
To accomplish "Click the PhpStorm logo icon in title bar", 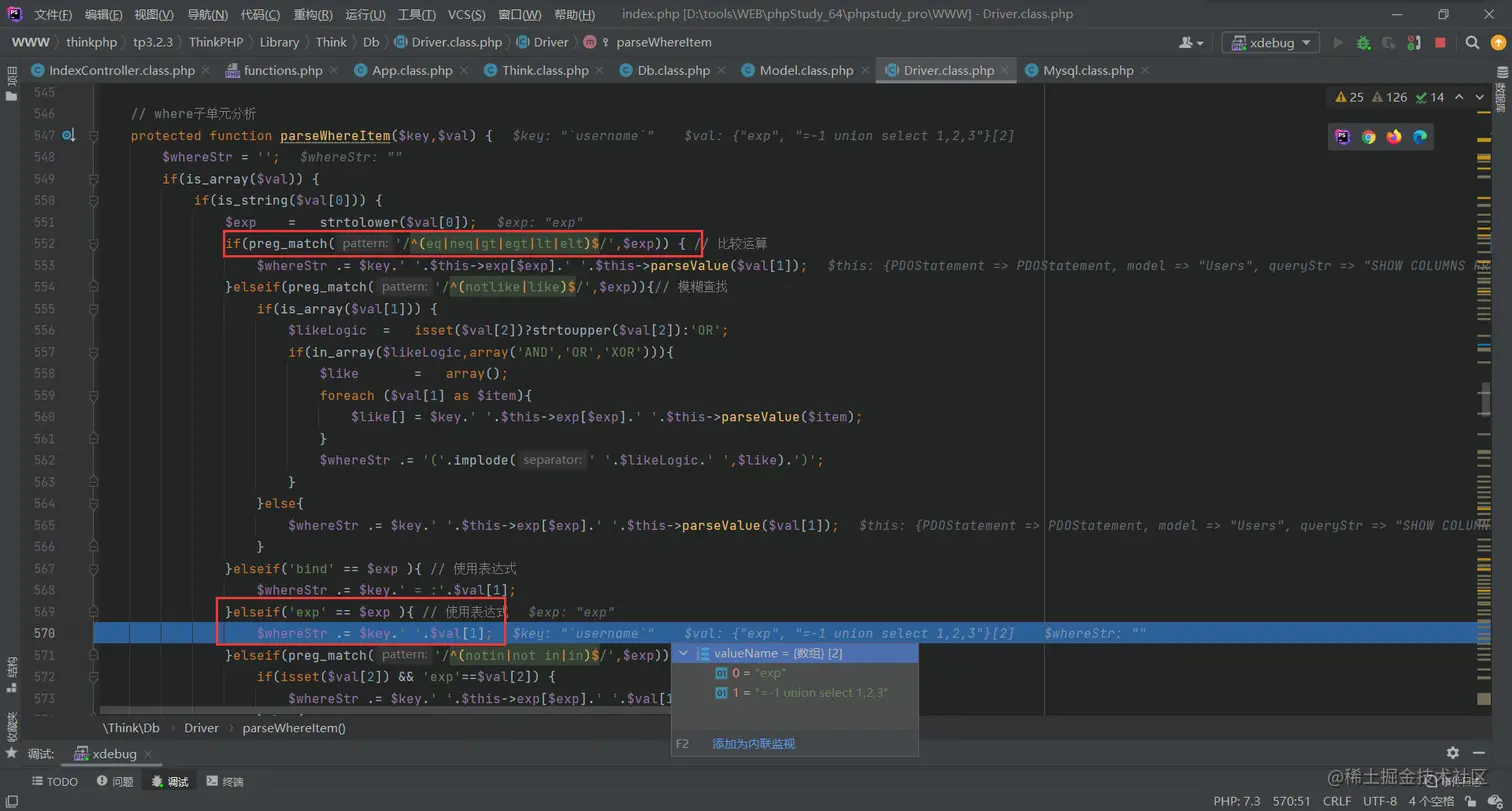I will (16, 14).
